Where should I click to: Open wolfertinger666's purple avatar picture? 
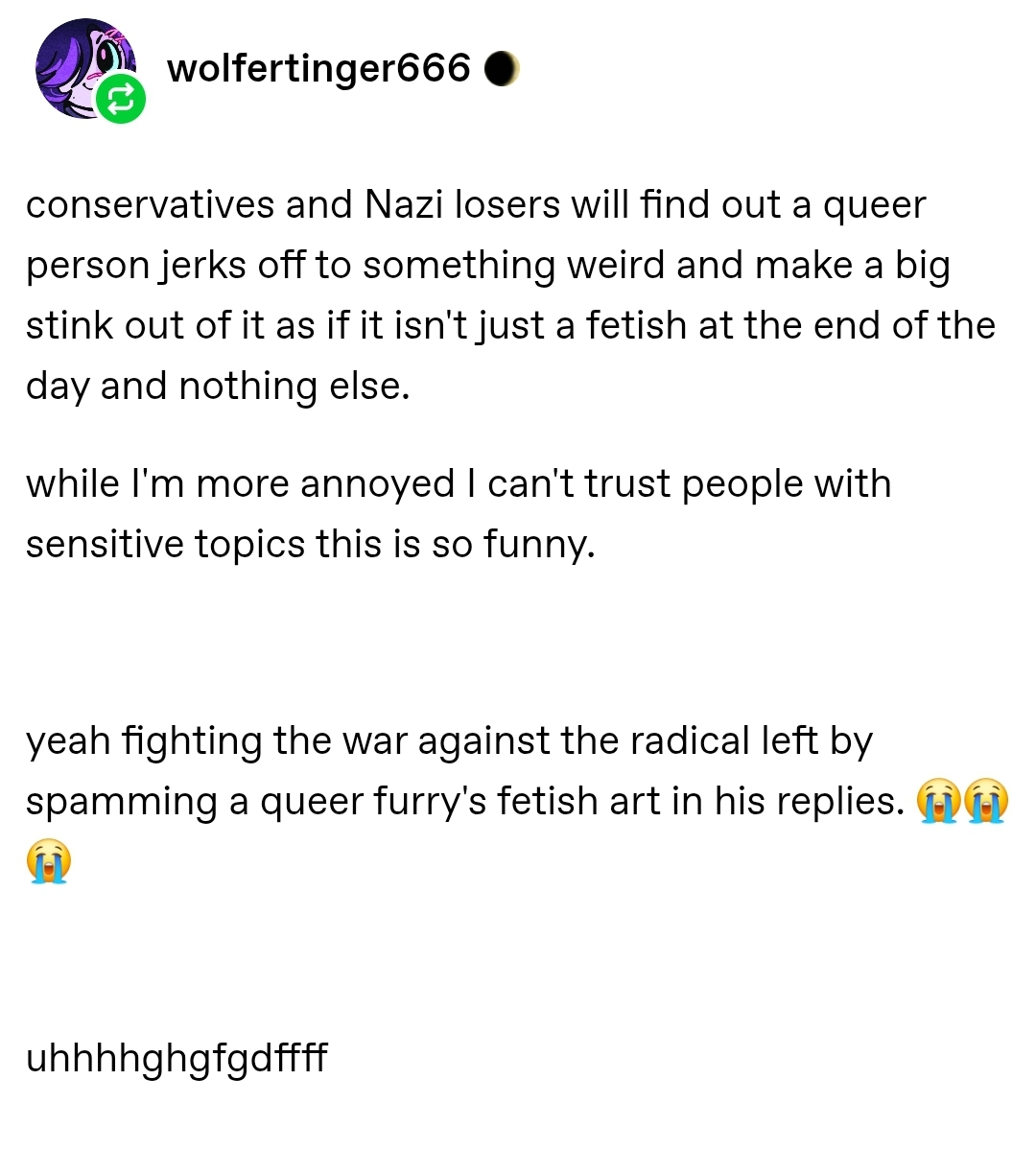pos(85,69)
